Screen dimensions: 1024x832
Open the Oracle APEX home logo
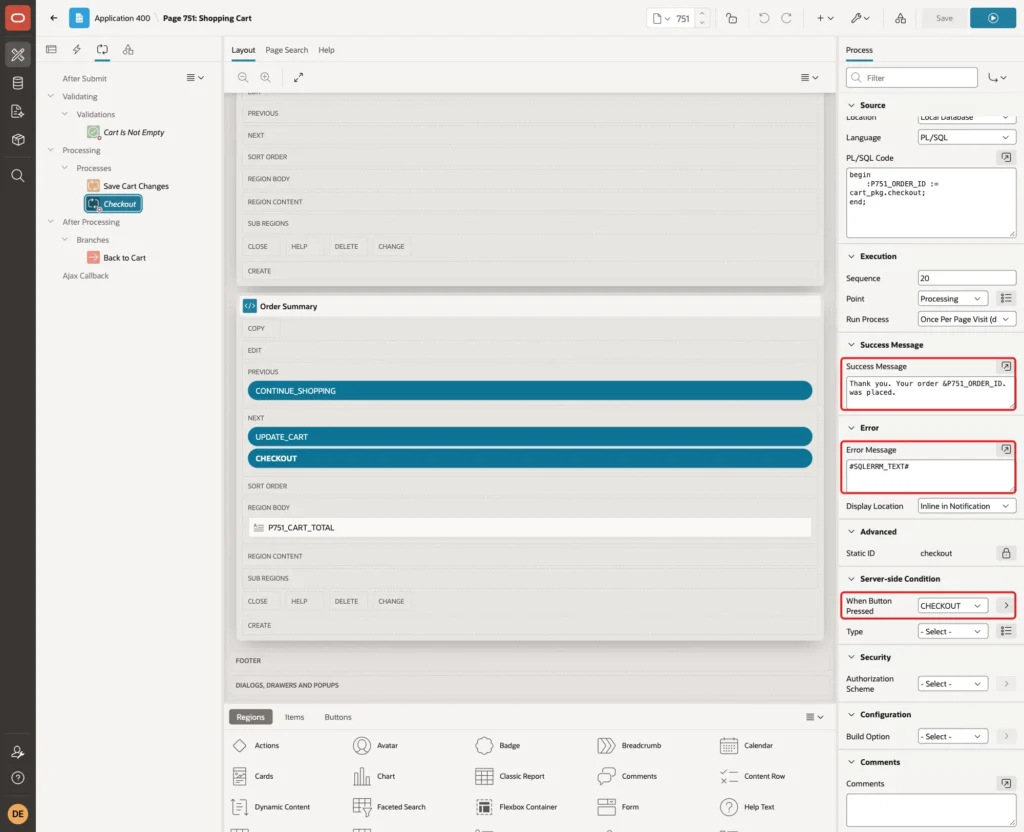(18, 18)
